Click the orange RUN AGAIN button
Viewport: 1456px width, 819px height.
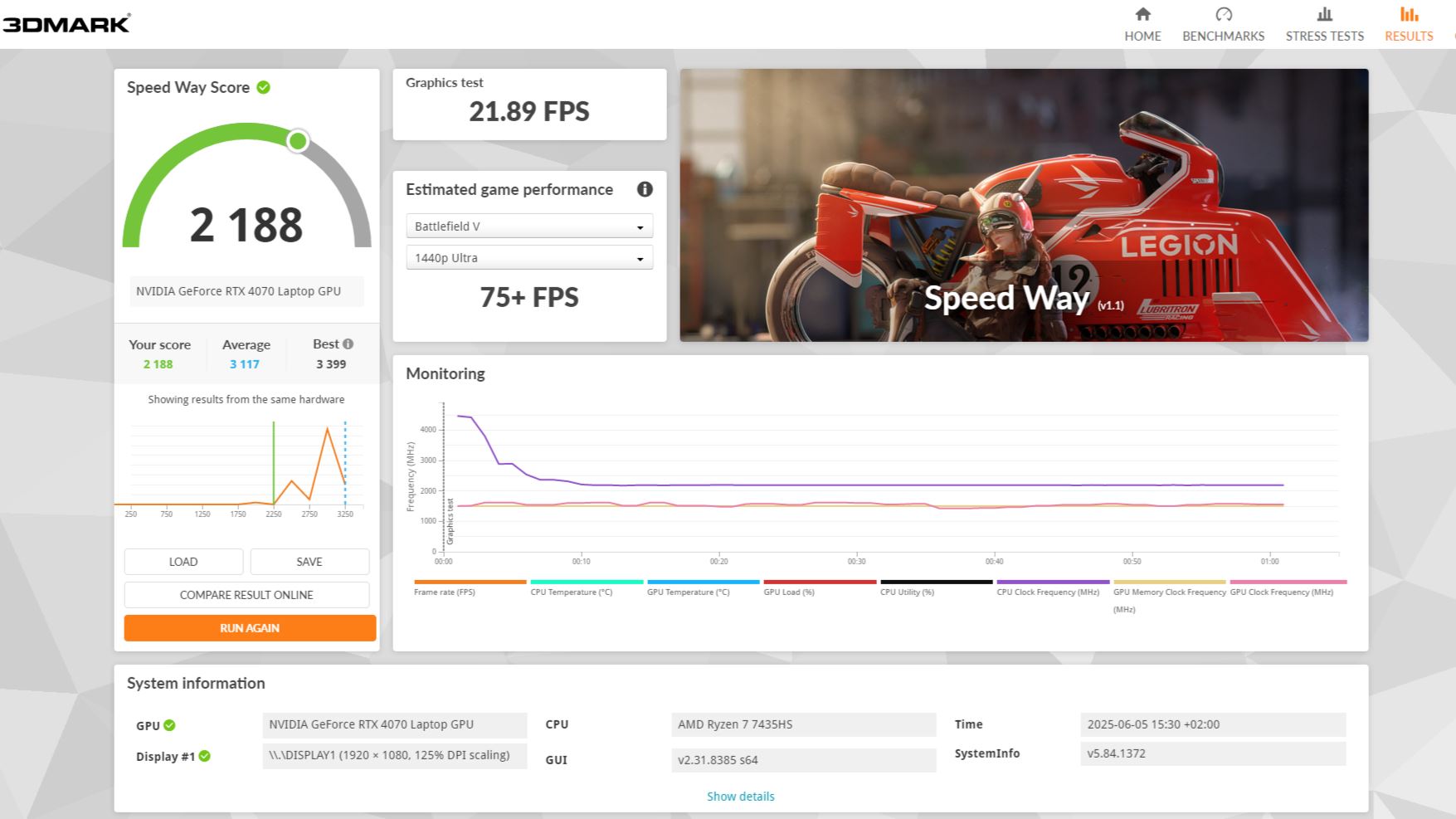click(250, 628)
